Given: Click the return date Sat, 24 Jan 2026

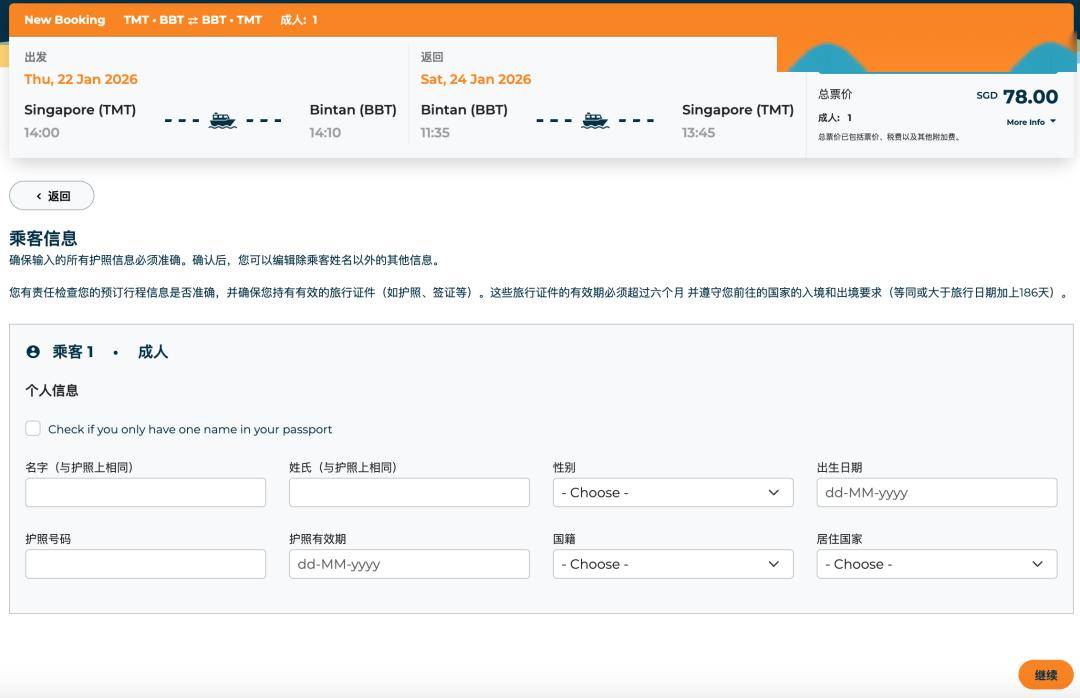Looking at the screenshot, I should [x=476, y=79].
